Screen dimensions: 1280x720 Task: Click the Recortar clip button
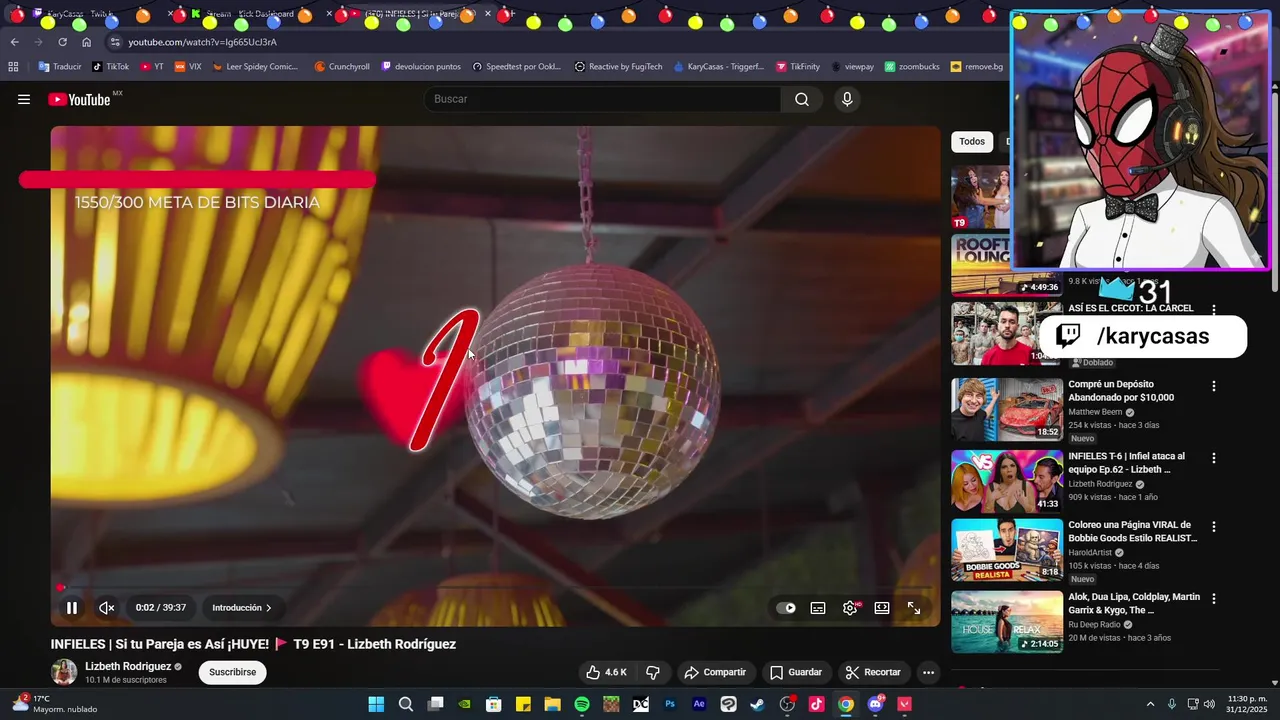pos(873,672)
